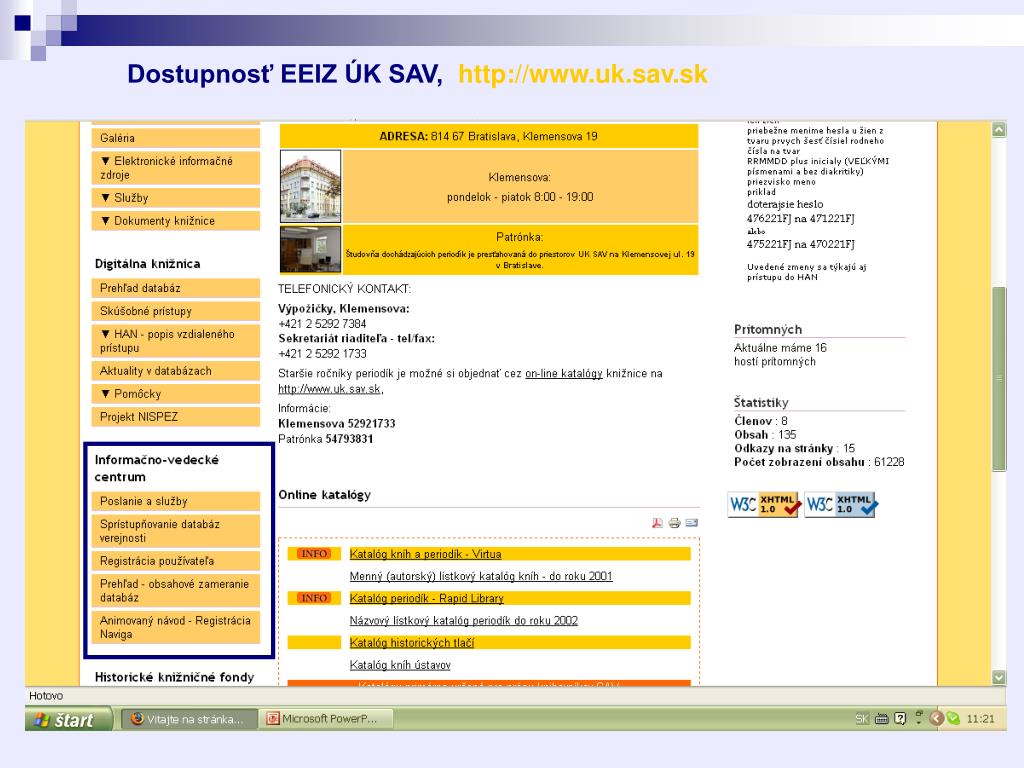Open Katalóg historických tlačí link
This screenshot has height=768, width=1024.
pyautogui.click(x=411, y=643)
